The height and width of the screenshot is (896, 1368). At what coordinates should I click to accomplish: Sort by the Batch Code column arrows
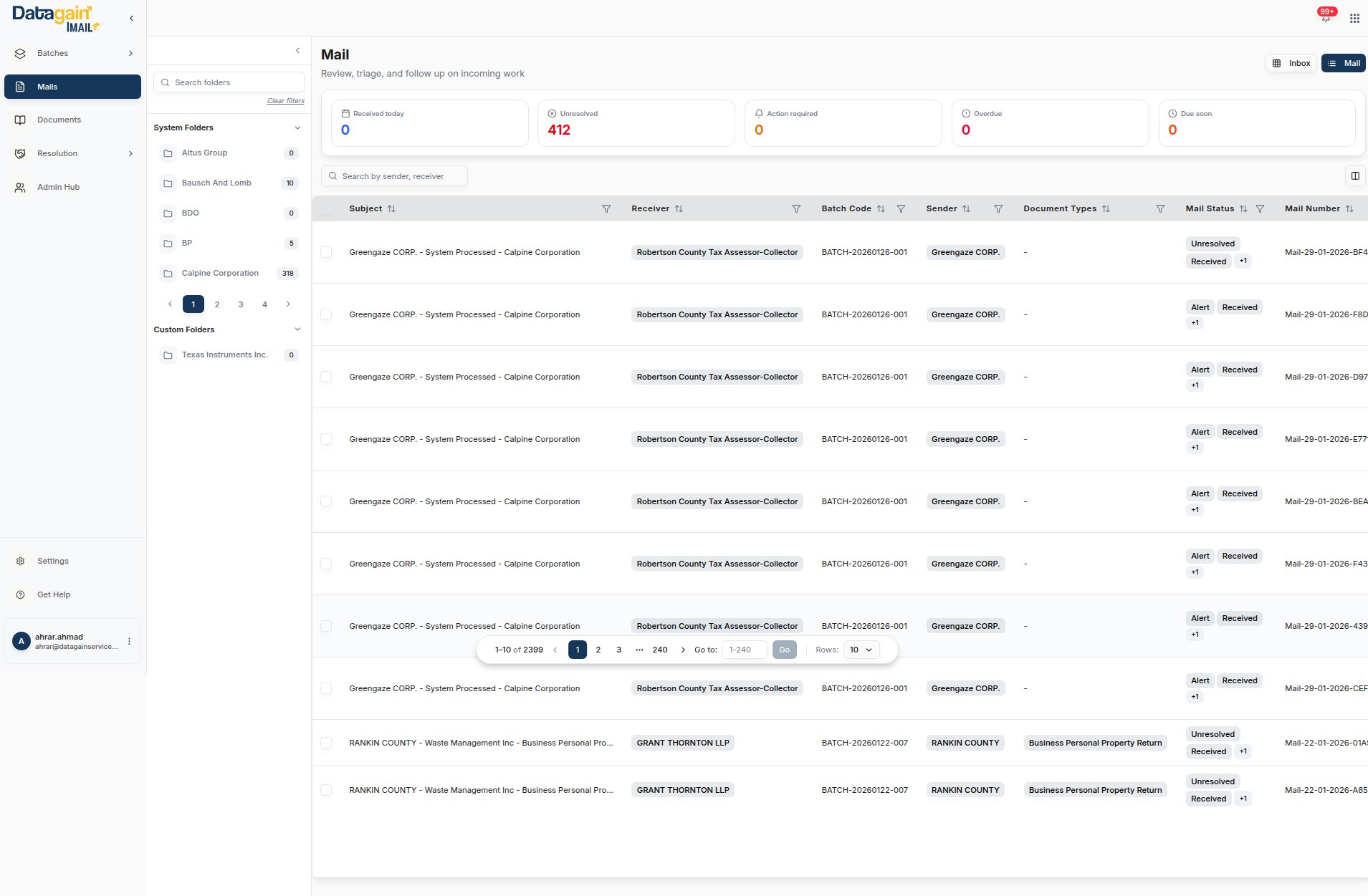pos(881,209)
